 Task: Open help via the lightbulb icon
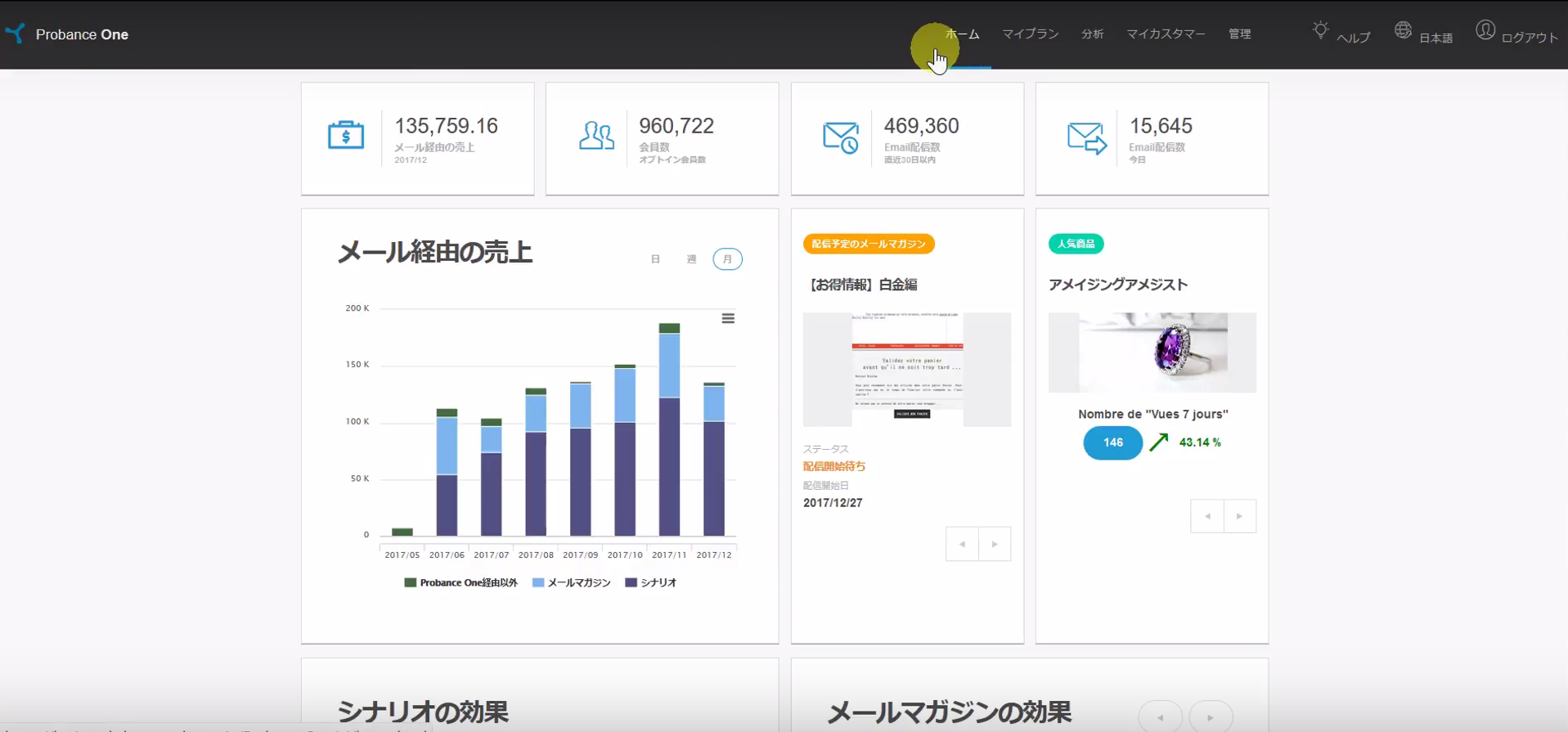[x=1320, y=31]
